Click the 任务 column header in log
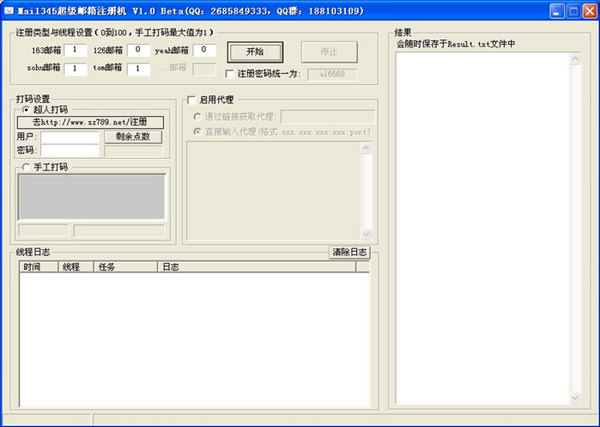This screenshot has width=600, height=427. (x=125, y=267)
